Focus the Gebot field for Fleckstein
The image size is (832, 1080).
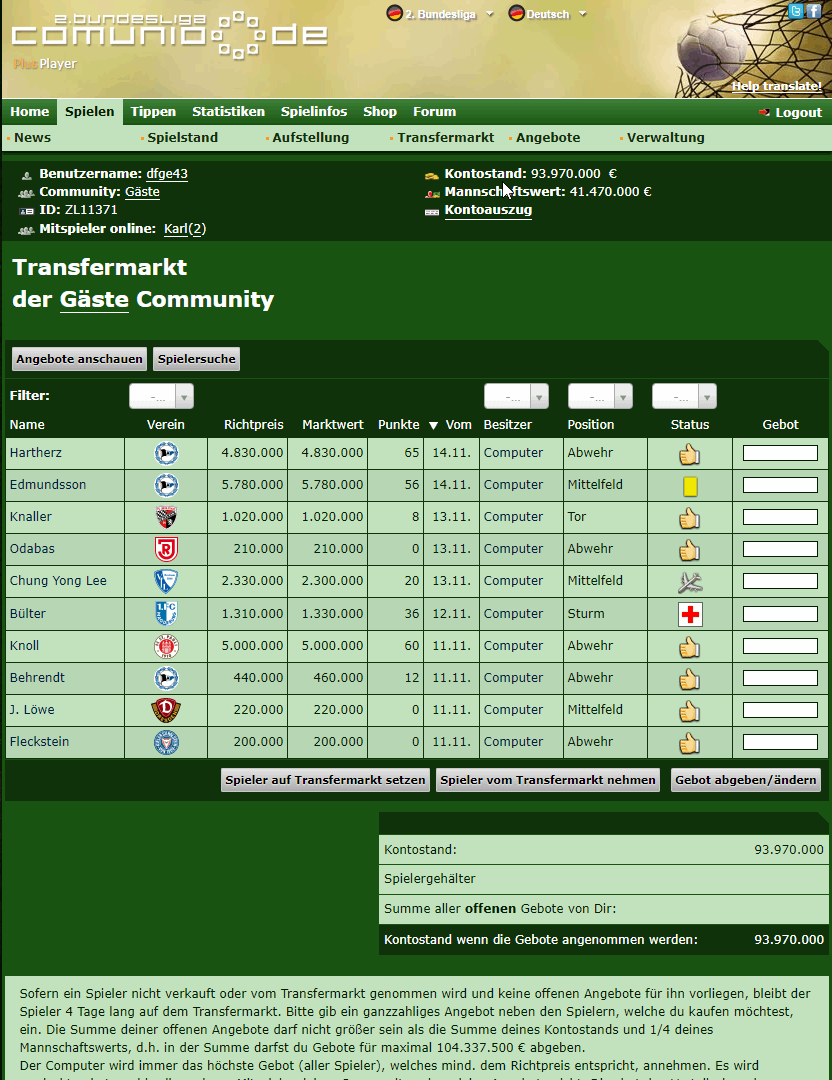tap(780, 742)
